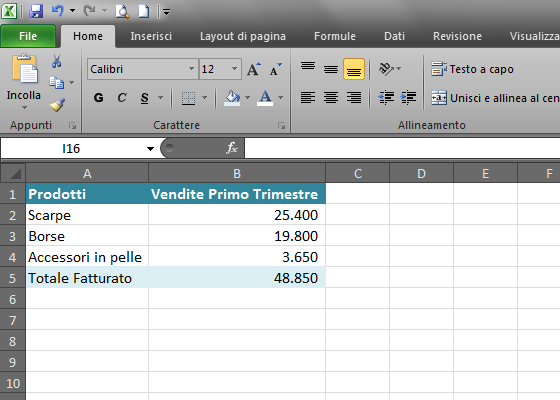Screen dimensions: 560x400
Task: Click the Print preview magnifier icon
Action: pos(122,11)
